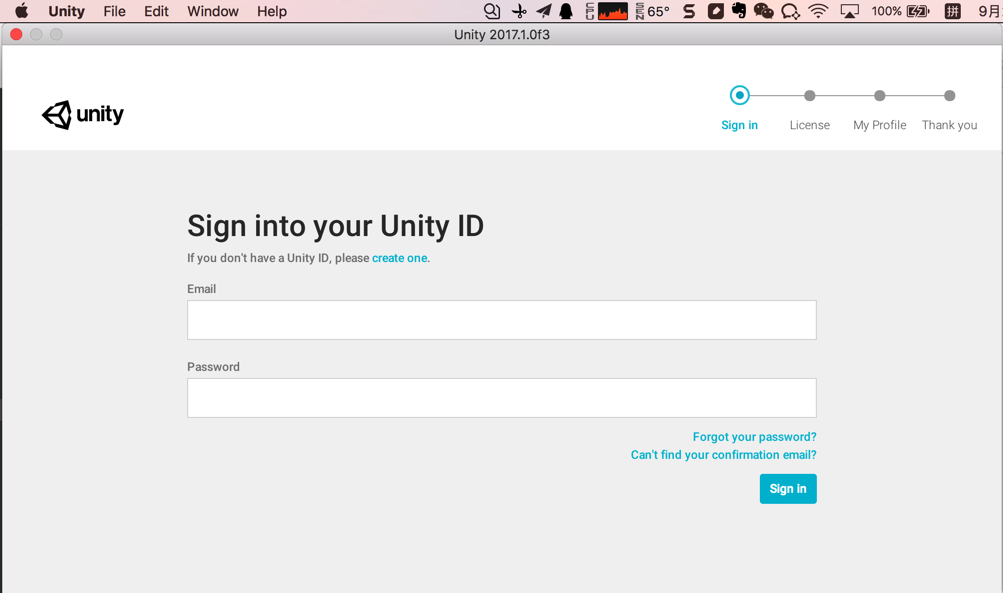The image size is (1003, 593).
Task: Select the Thank you step dot
Action: tap(949, 95)
